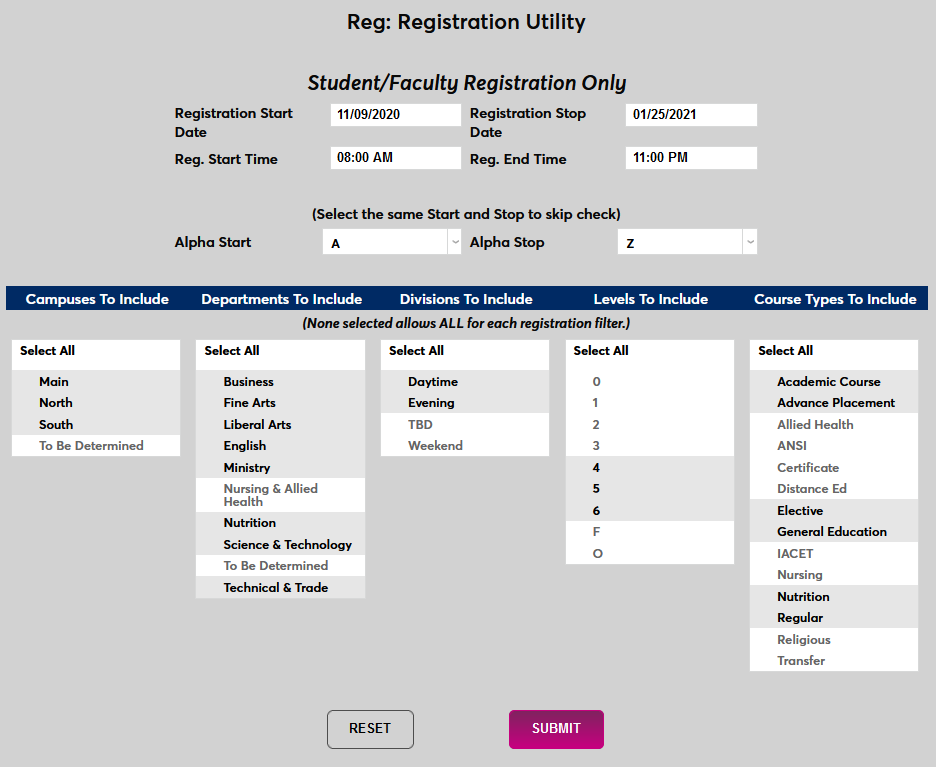Select All campuses in the Campuses list
This screenshot has height=767, width=936.
(44, 352)
